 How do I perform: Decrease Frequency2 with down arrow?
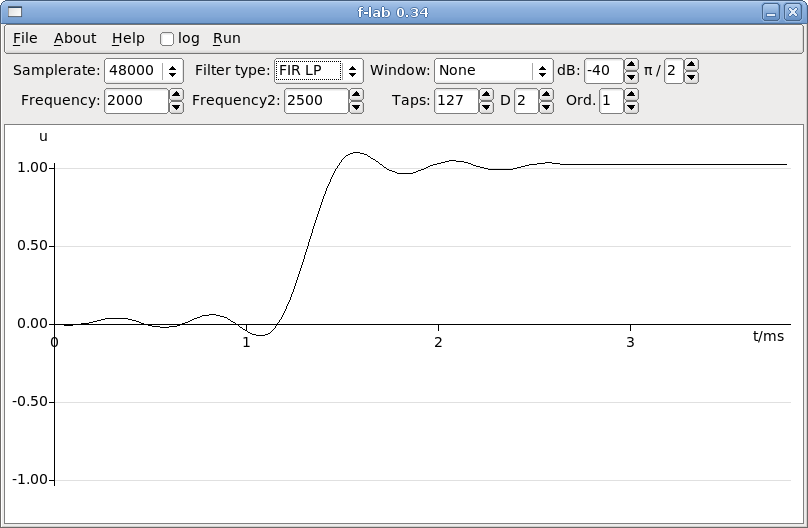[x=356, y=107]
